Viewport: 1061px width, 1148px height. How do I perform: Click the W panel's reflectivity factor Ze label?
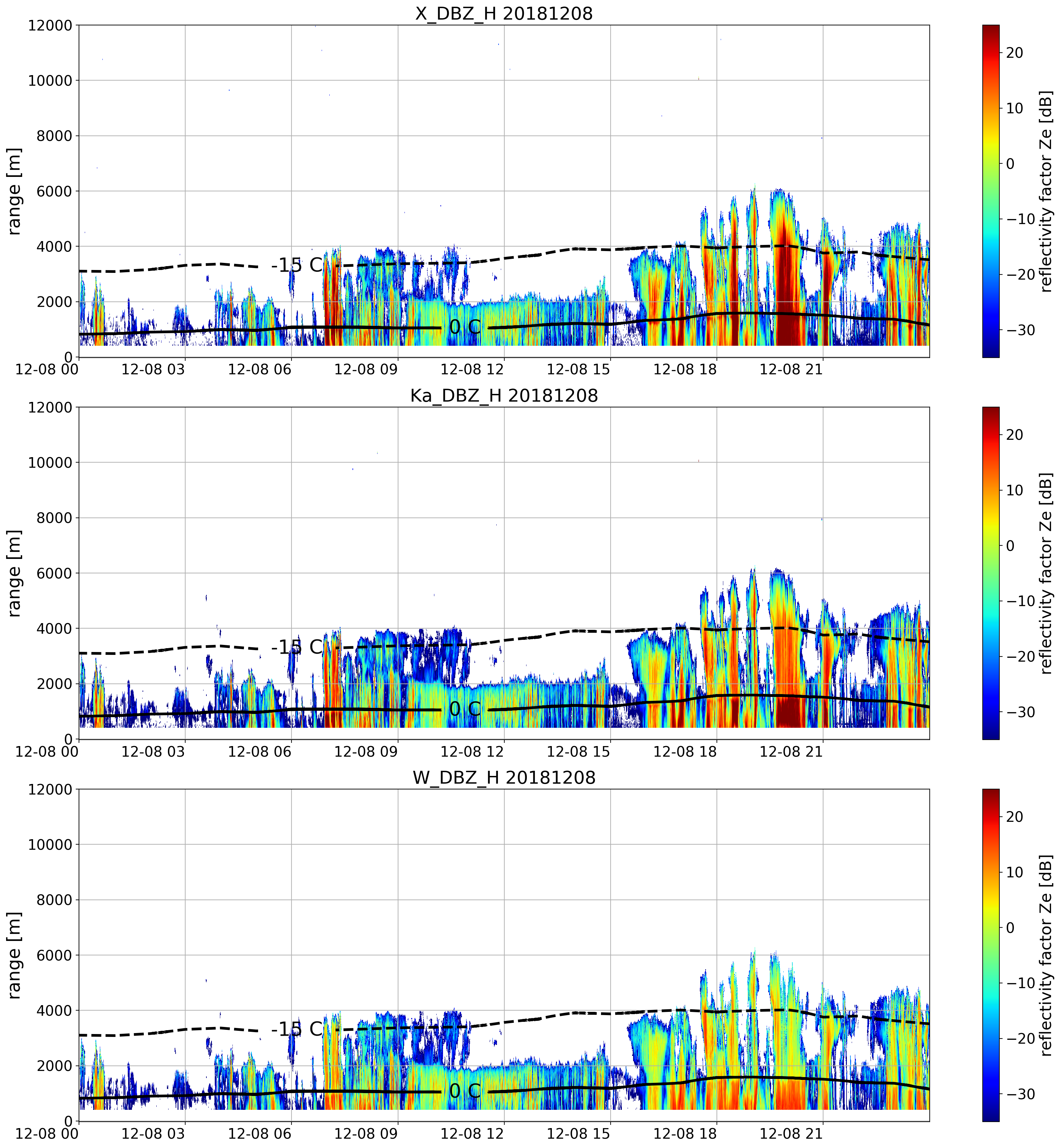coord(1046,955)
